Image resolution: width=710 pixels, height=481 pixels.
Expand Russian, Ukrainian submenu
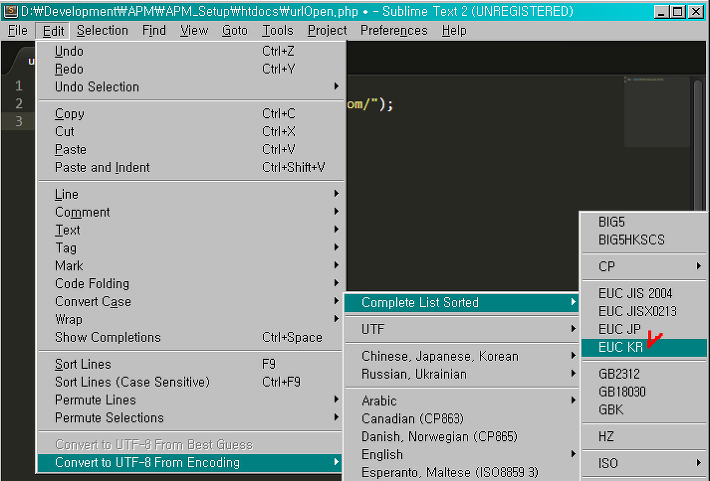coord(462,374)
